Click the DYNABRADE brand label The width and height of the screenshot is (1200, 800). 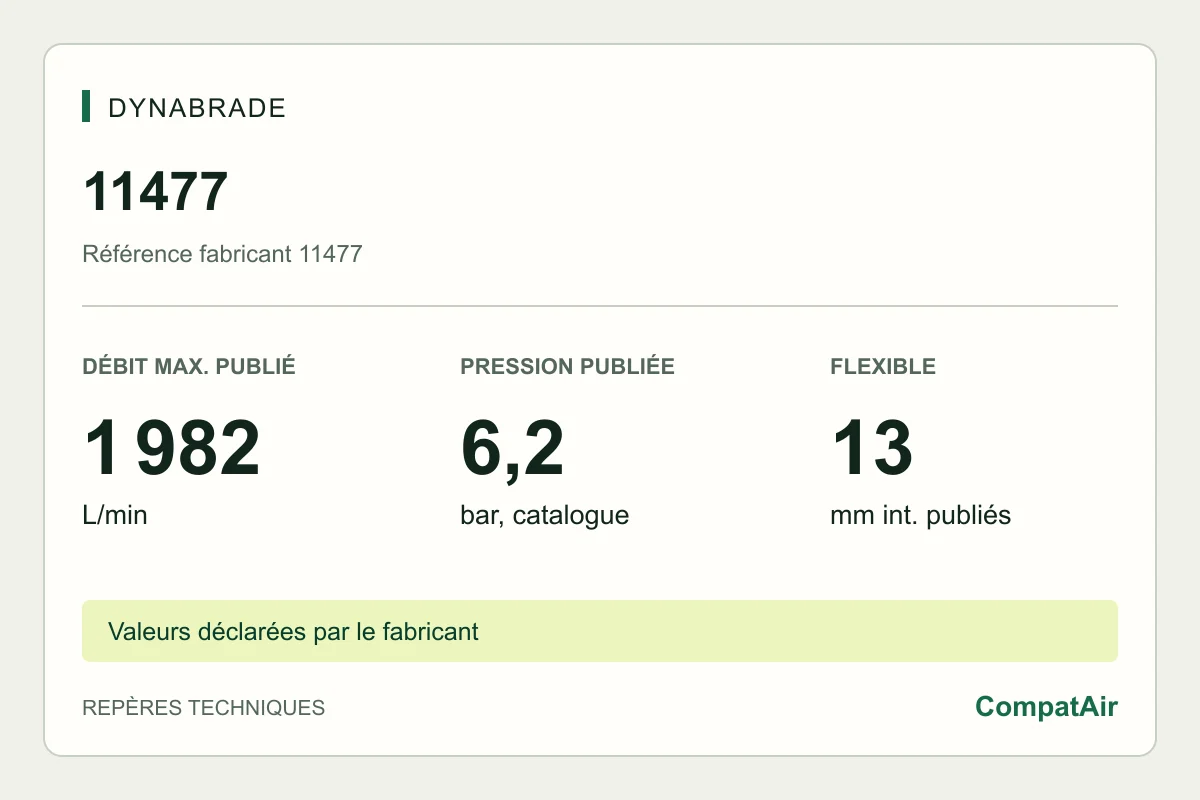click(197, 108)
